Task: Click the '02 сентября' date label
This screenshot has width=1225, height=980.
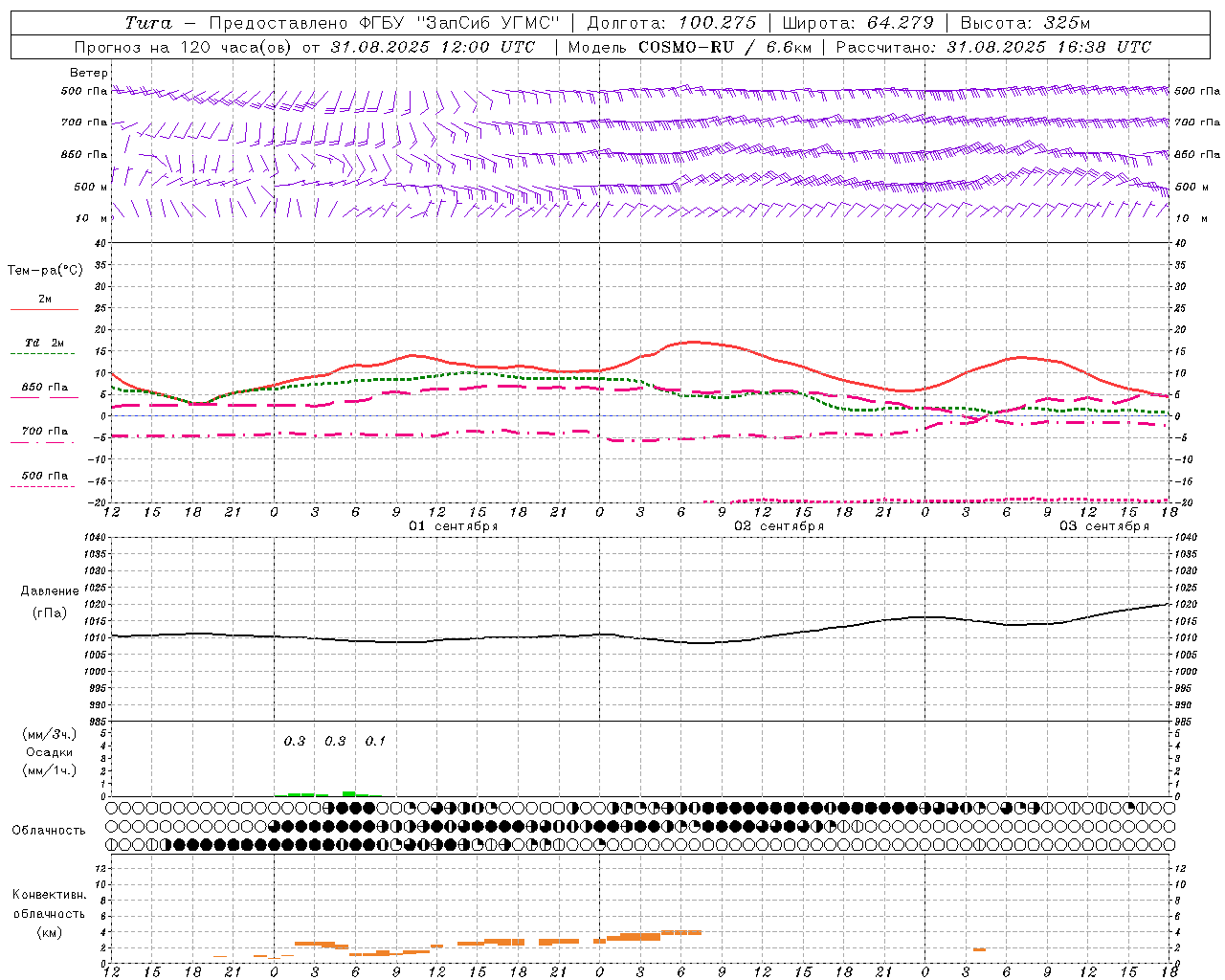Action: (x=779, y=526)
